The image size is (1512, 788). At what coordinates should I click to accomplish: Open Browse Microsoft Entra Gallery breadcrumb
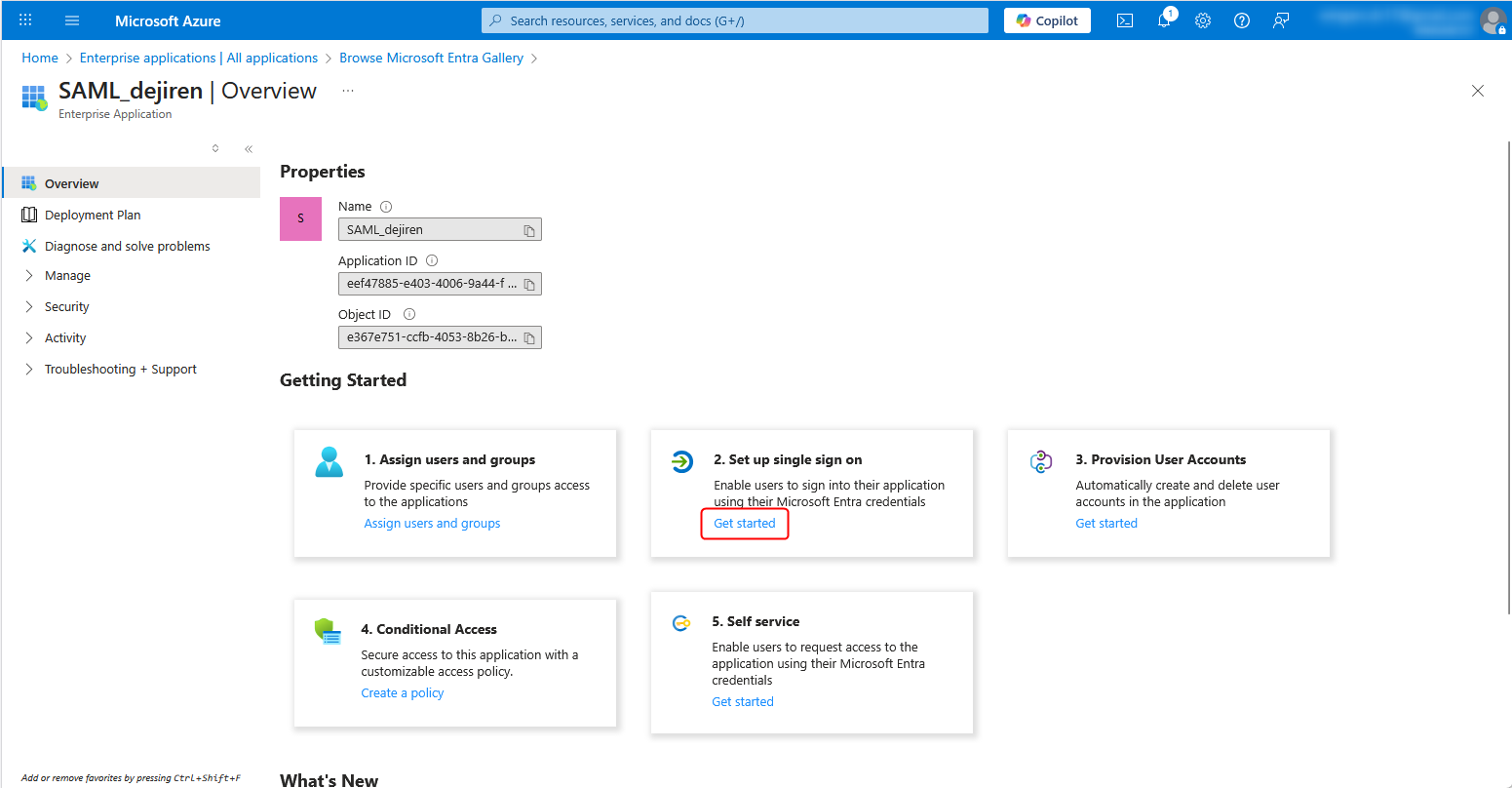pyautogui.click(x=431, y=58)
